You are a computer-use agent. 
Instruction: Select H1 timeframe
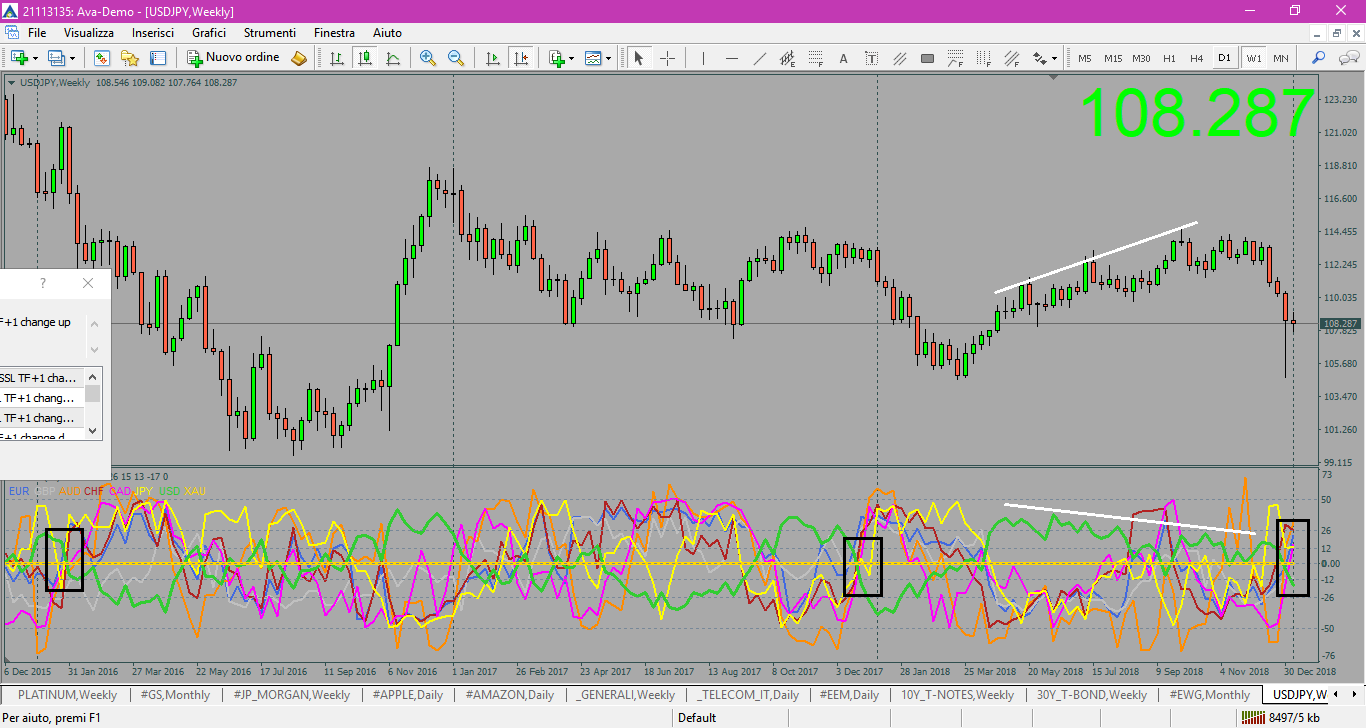1169,58
